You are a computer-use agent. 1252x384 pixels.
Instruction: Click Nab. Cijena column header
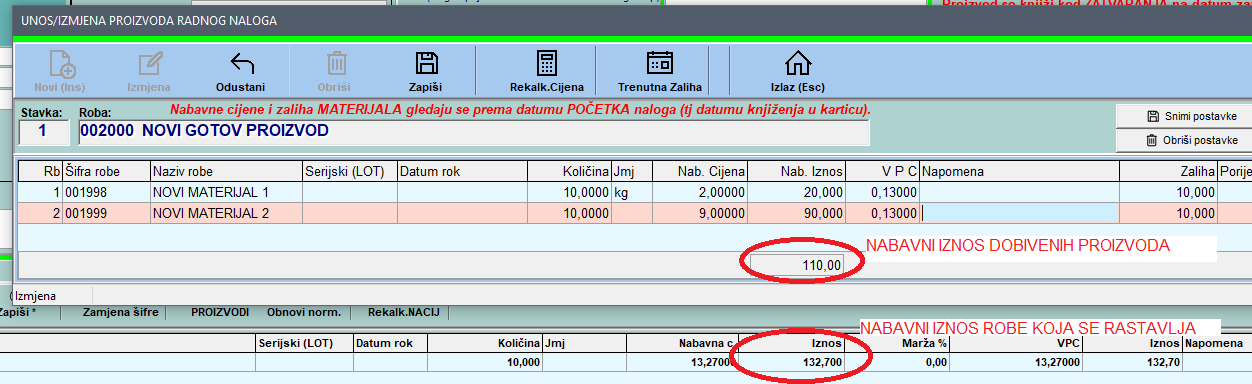(x=699, y=172)
